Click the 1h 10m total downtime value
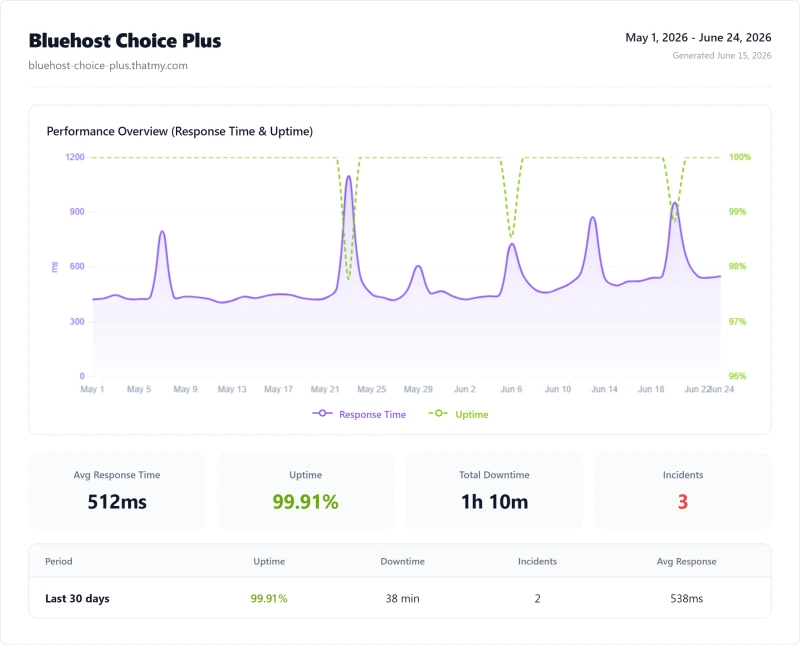Image resolution: width=800 pixels, height=645 pixels. click(x=494, y=502)
